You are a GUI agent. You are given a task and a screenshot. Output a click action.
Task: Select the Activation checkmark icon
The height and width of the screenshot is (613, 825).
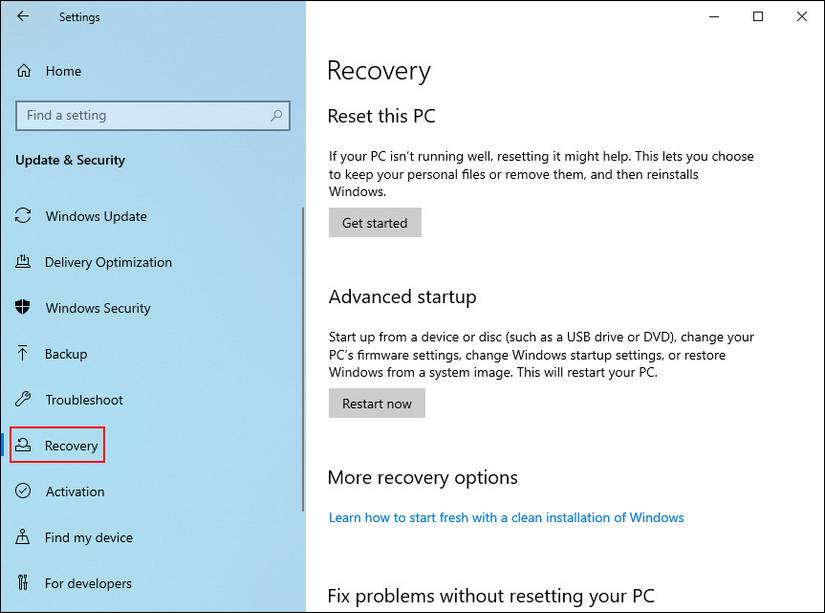pyautogui.click(x=24, y=491)
